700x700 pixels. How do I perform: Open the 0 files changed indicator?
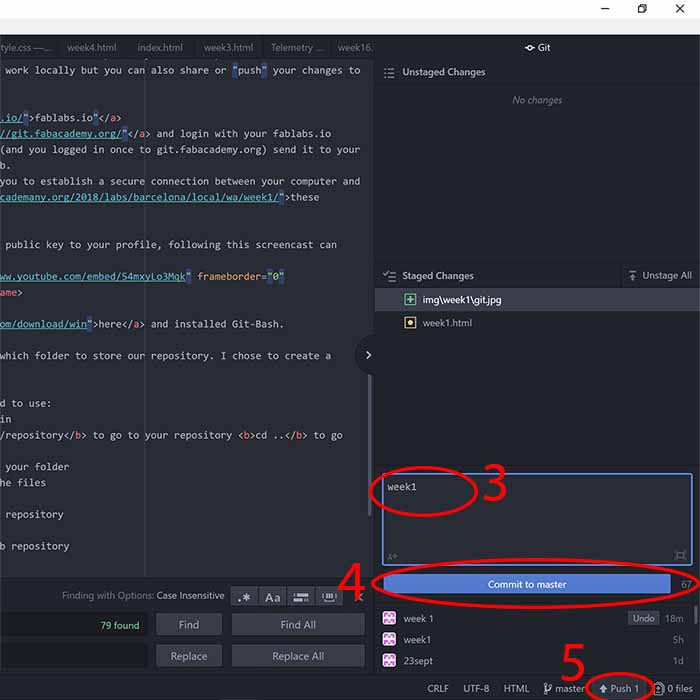click(674, 688)
